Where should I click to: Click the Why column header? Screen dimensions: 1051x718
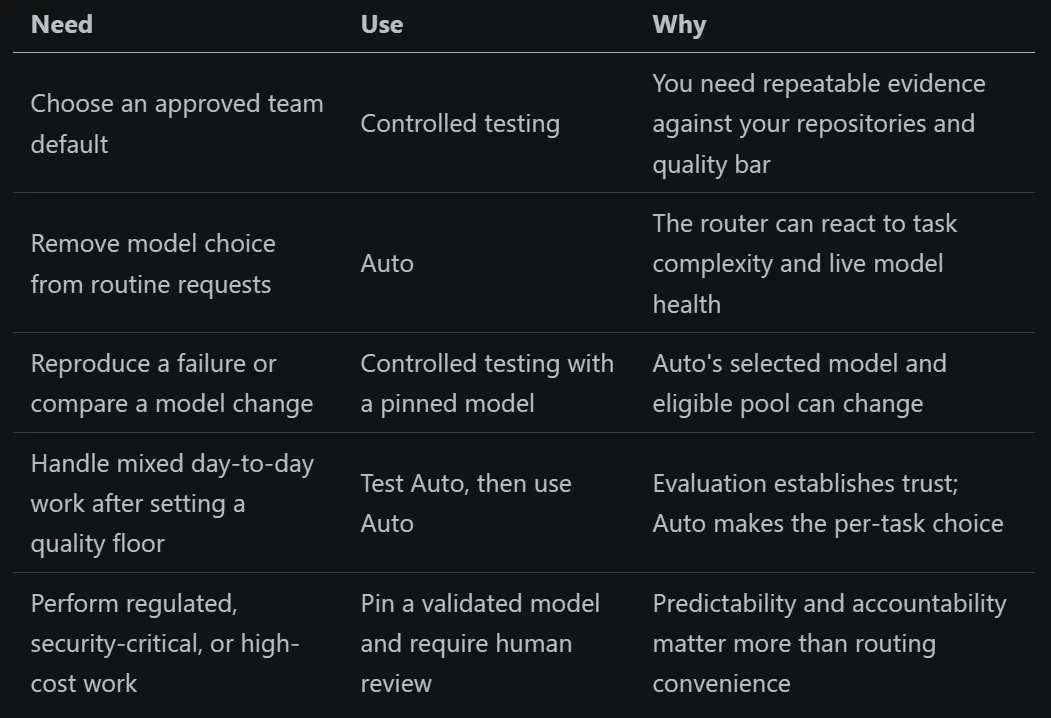679,25
